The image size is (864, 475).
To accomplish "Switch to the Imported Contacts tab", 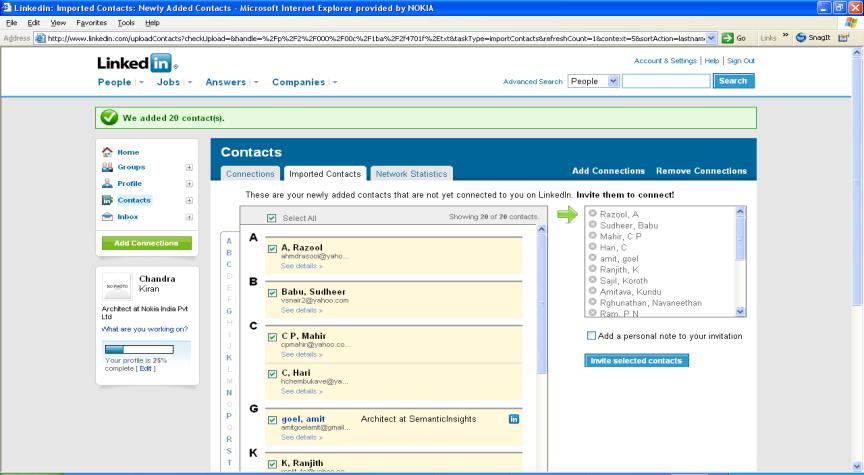I will (325, 174).
